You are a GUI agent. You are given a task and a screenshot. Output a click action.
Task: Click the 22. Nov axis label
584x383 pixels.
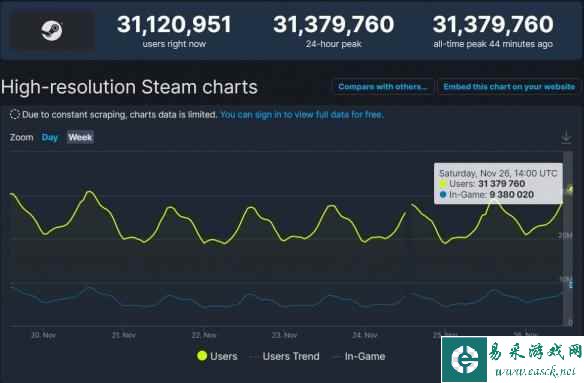tap(204, 335)
